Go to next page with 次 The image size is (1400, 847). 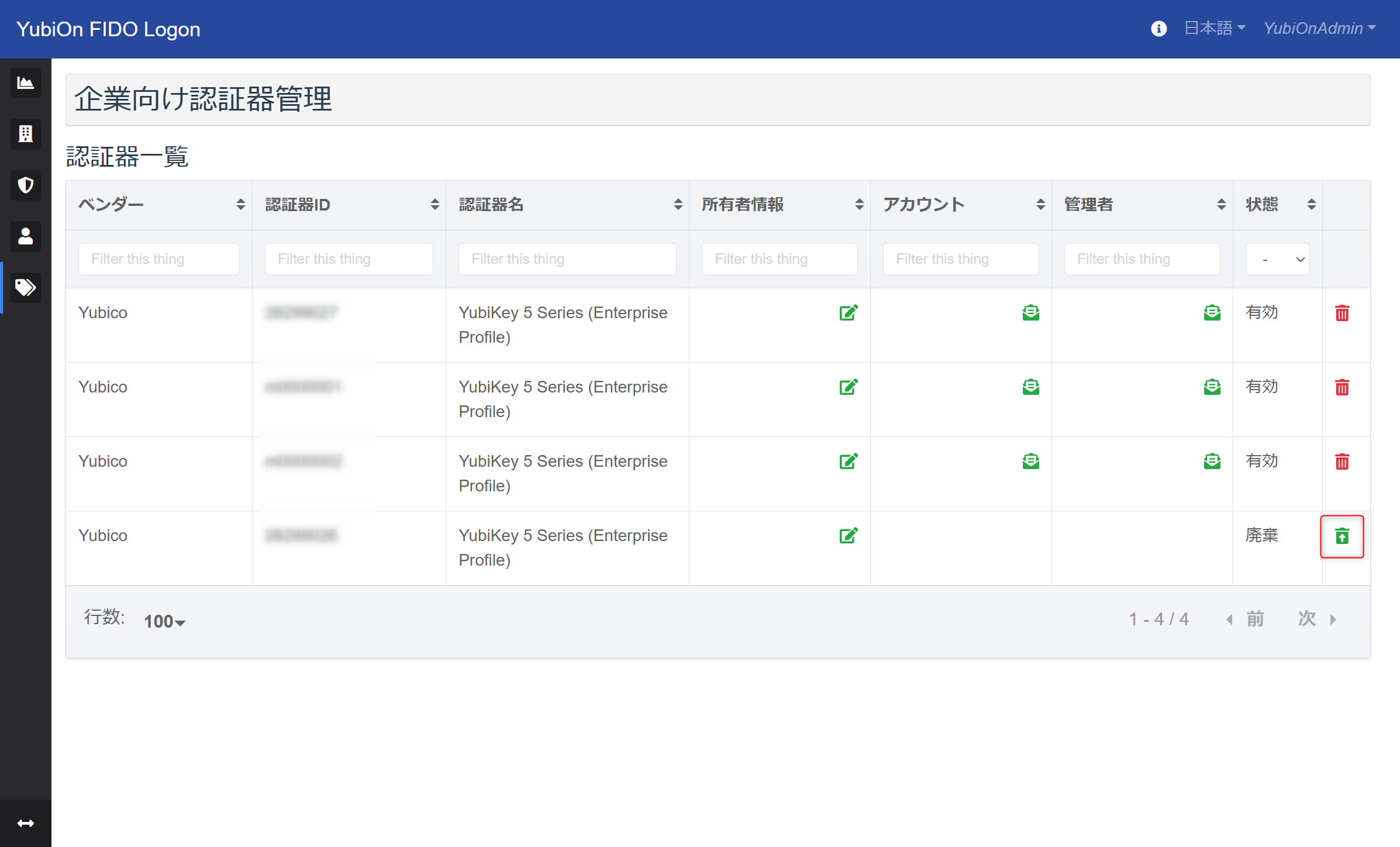[x=1317, y=619]
